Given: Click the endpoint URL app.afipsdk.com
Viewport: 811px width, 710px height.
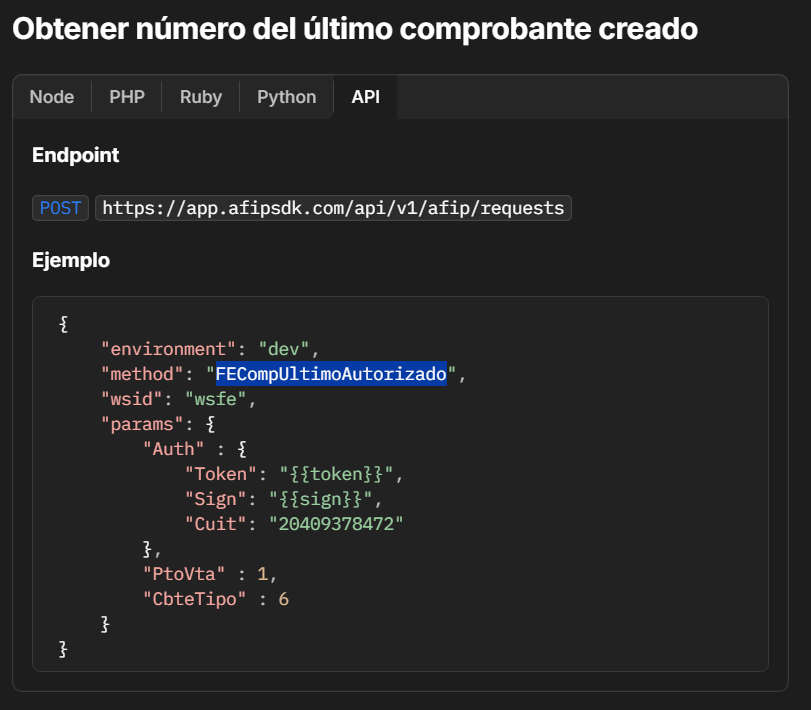Looking at the screenshot, I should (x=333, y=208).
